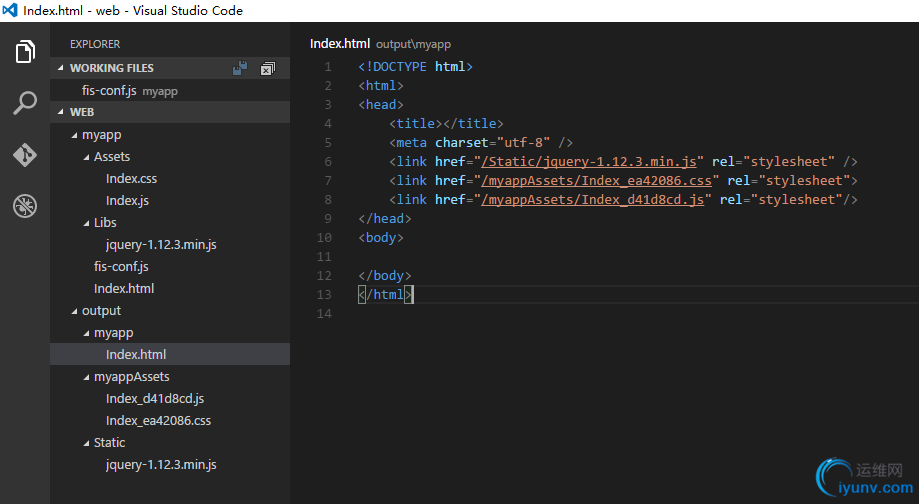Image resolution: width=919 pixels, height=504 pixels.
Task: Open the Git source control view
Action: click(x=25, y=155)
